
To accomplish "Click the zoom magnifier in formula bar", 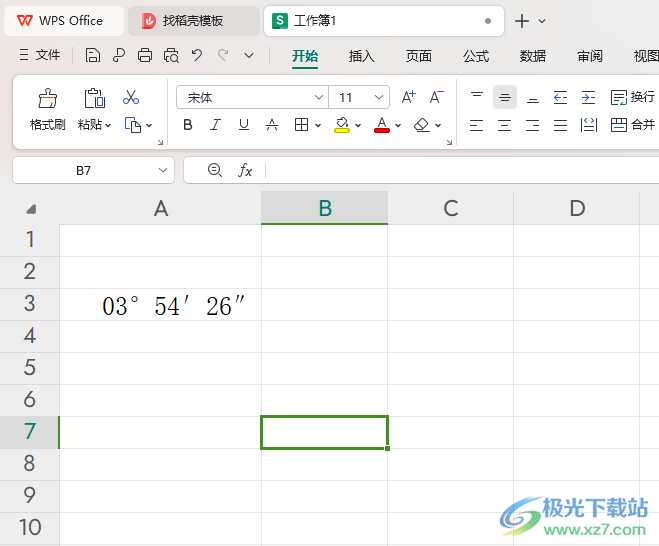I will (215, 170).
